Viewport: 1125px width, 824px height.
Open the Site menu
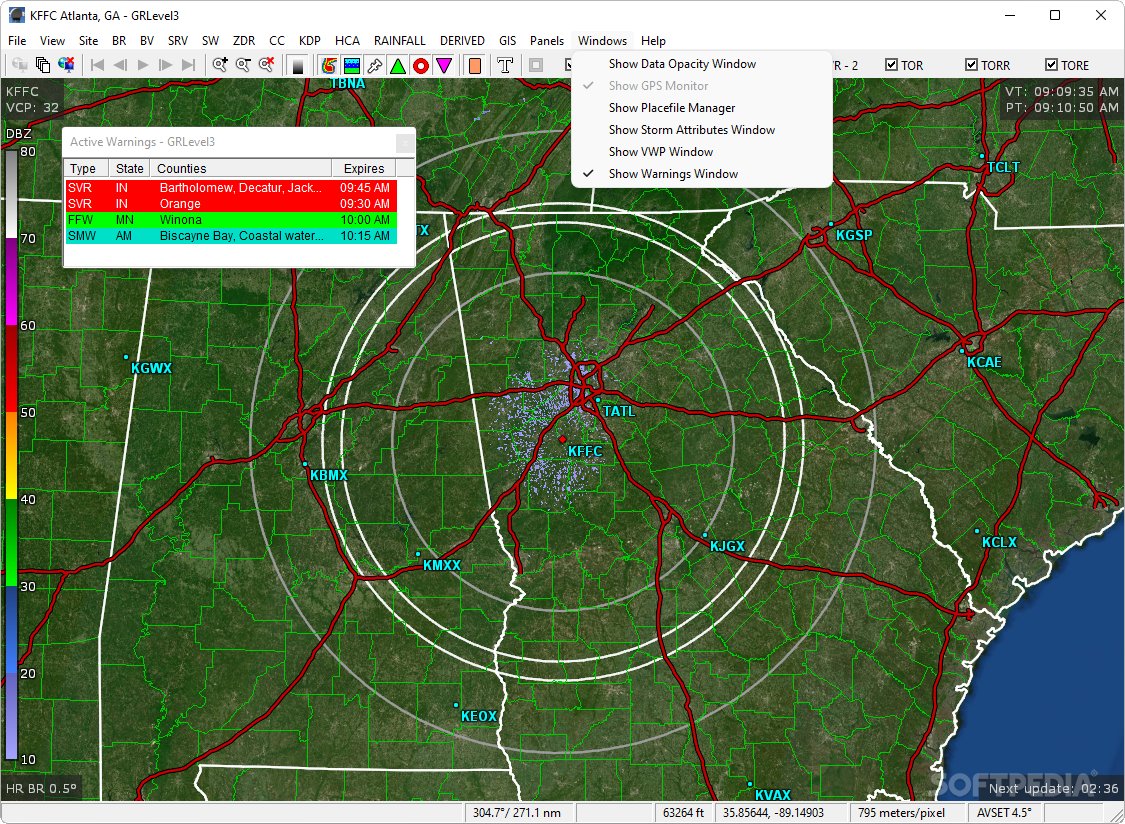88,41
